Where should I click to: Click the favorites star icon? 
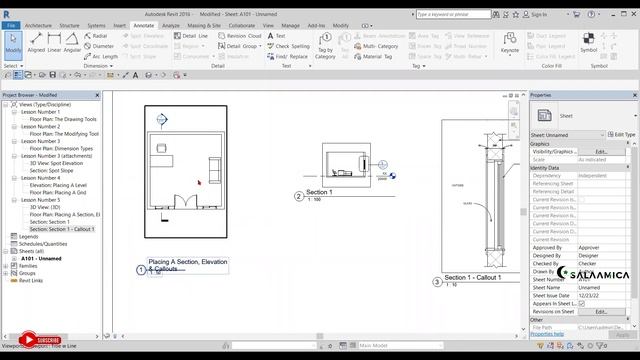point(516,14)
